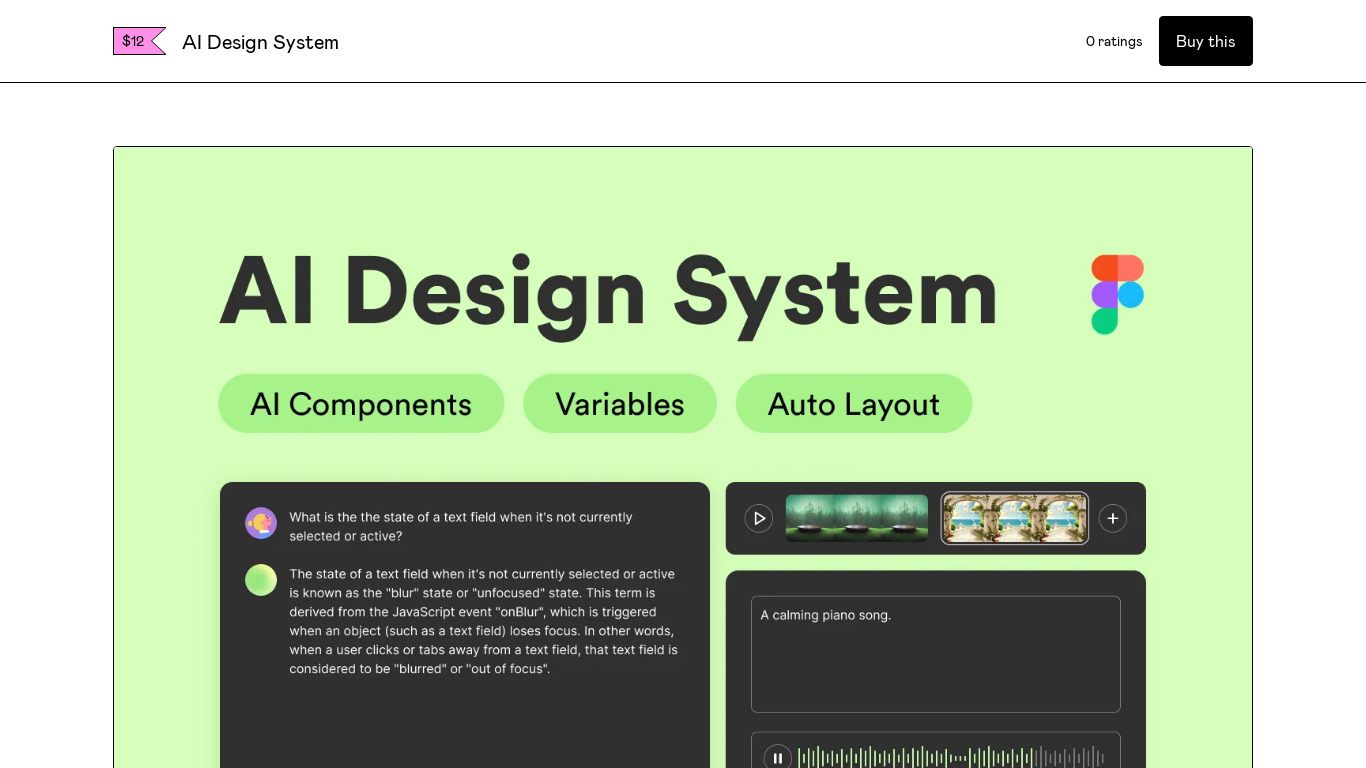Image resolution: width=1366 pixels, height=768 pixels.
Task: Select the Auto Layout pill
Action: coord(853,404)
